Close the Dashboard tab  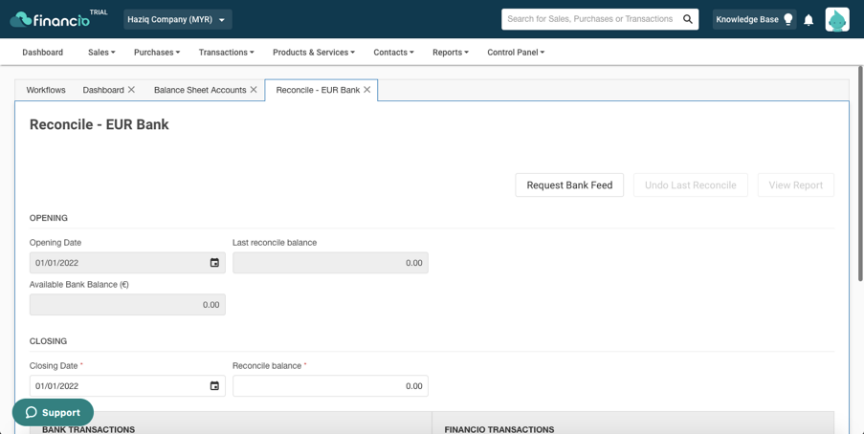pos(131,90)
